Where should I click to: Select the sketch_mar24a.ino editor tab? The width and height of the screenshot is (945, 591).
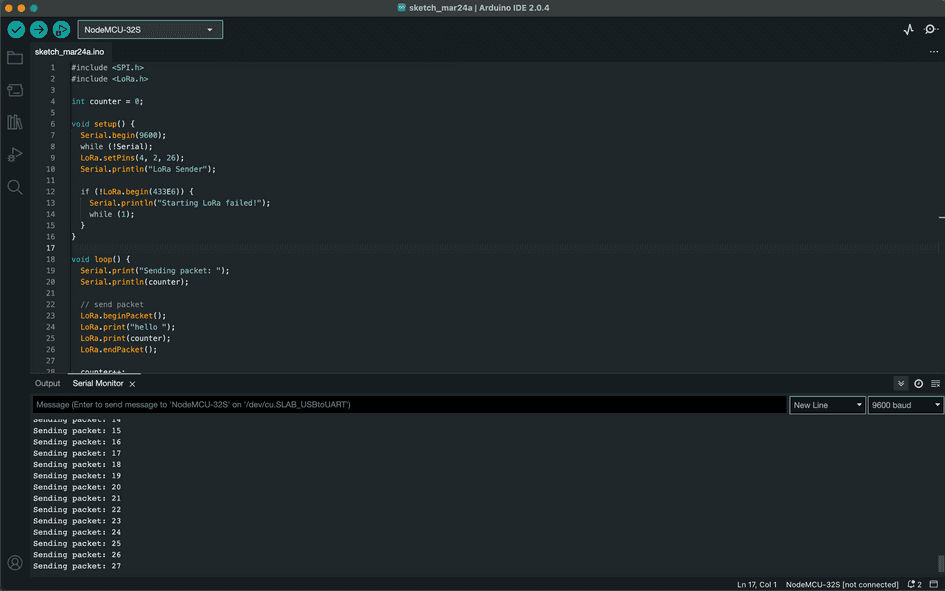tap(69, 52)
